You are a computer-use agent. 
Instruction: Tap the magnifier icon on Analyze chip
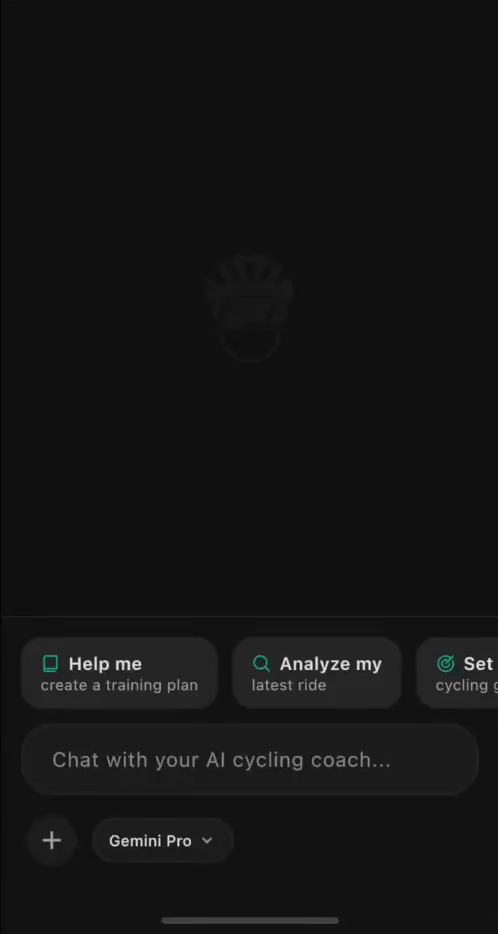(x=262, y=664)
